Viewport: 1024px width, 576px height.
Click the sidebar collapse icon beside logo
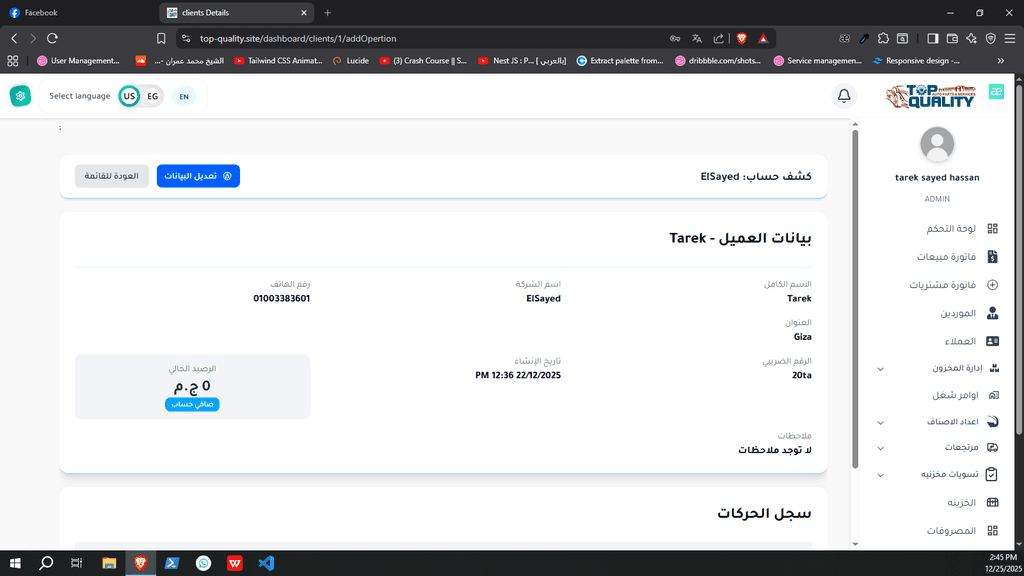[x=996, y=91]
